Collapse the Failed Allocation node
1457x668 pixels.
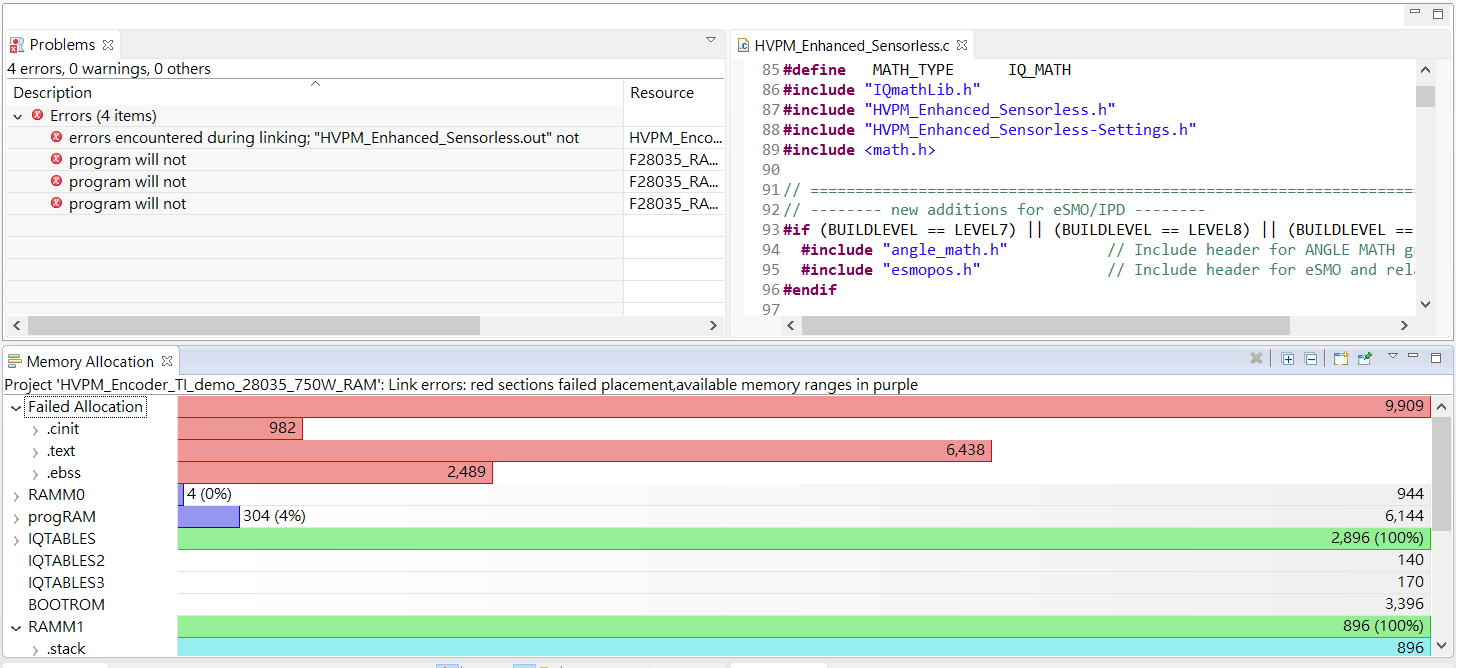(17, 407)
